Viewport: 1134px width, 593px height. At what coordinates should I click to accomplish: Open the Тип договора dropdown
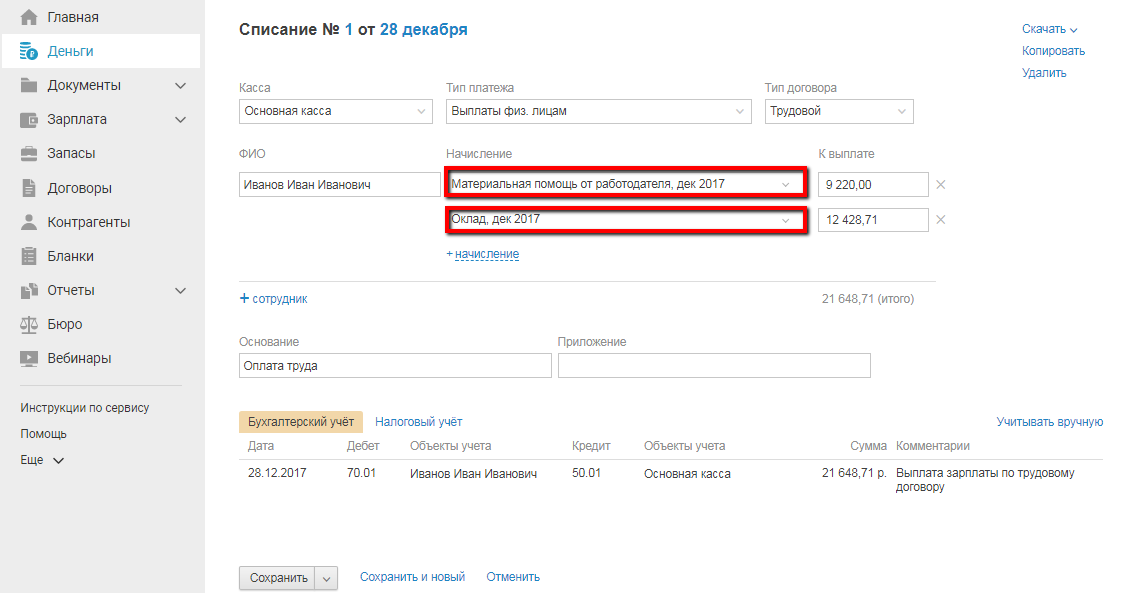(839, 111)
